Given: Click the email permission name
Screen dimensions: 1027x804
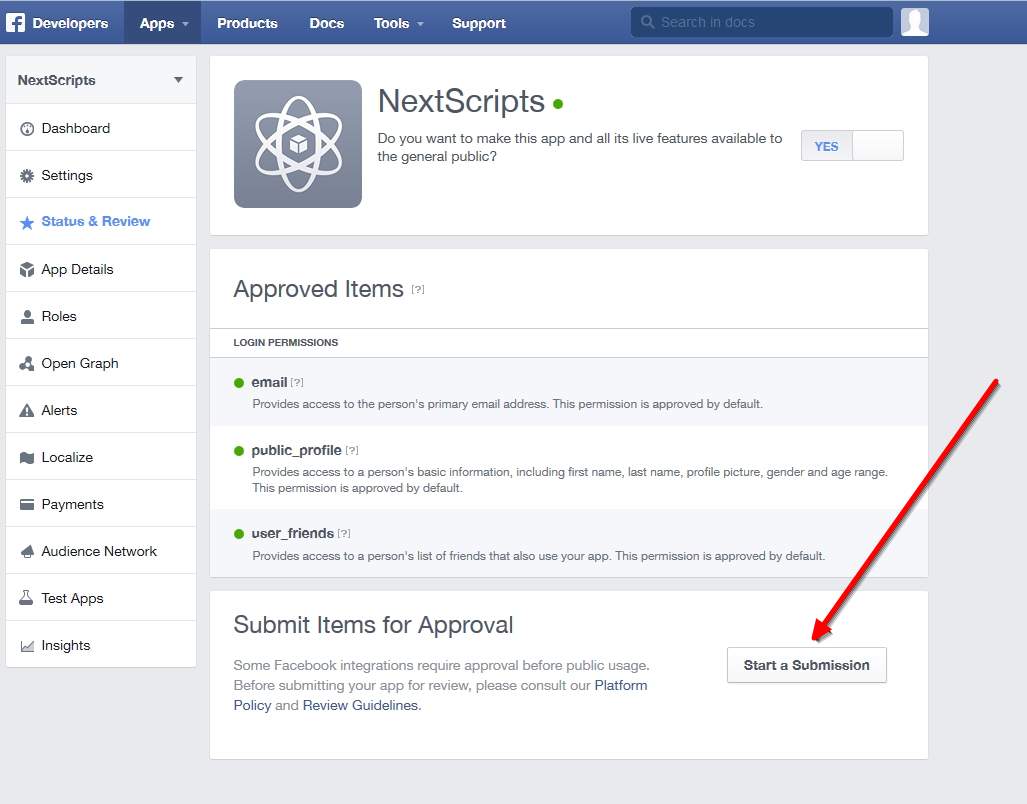Looking at the screenshot, I should tap(269, 382).
